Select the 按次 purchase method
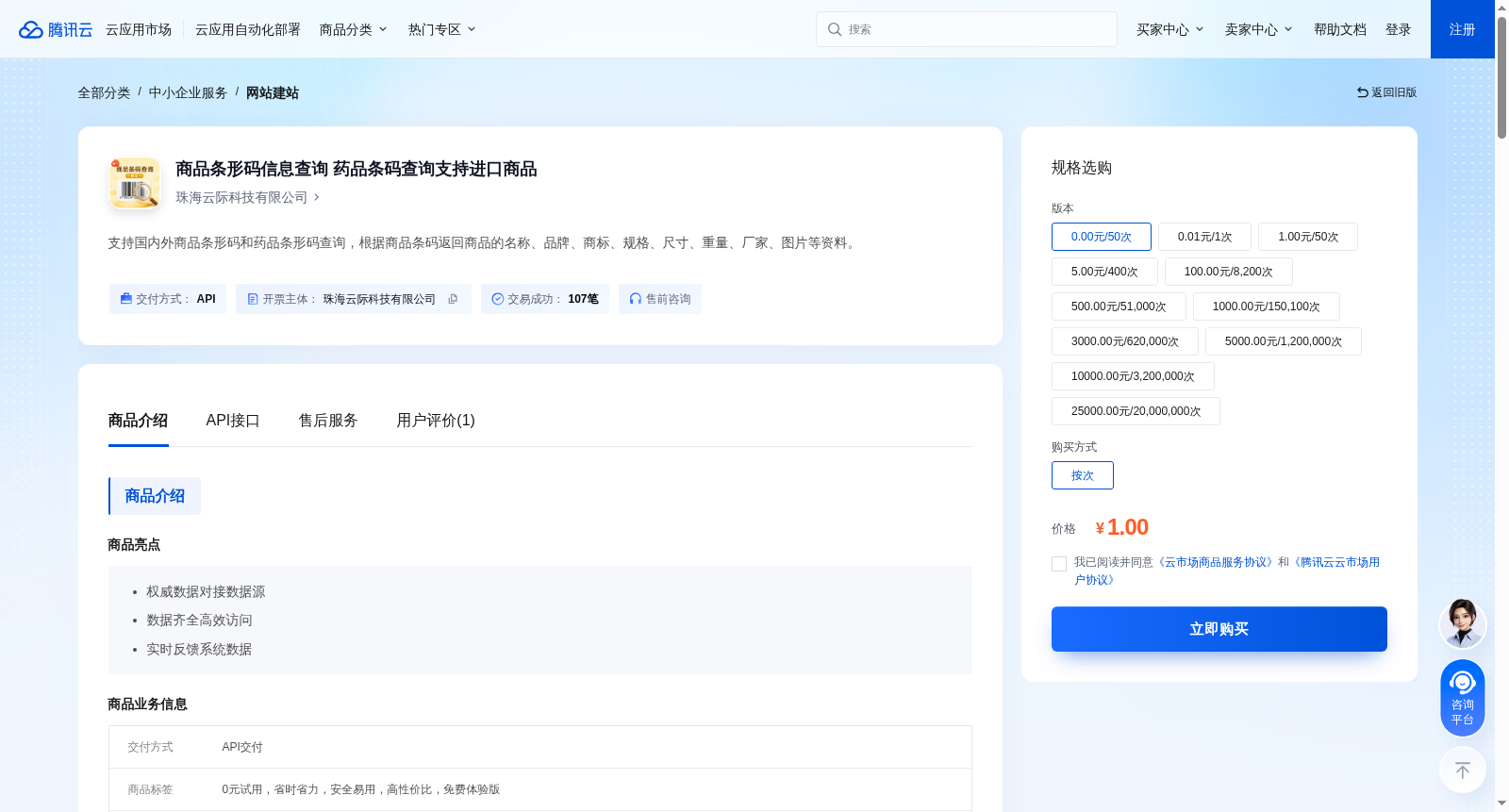Screen dimensions: 1509x812 (1083, 475)
